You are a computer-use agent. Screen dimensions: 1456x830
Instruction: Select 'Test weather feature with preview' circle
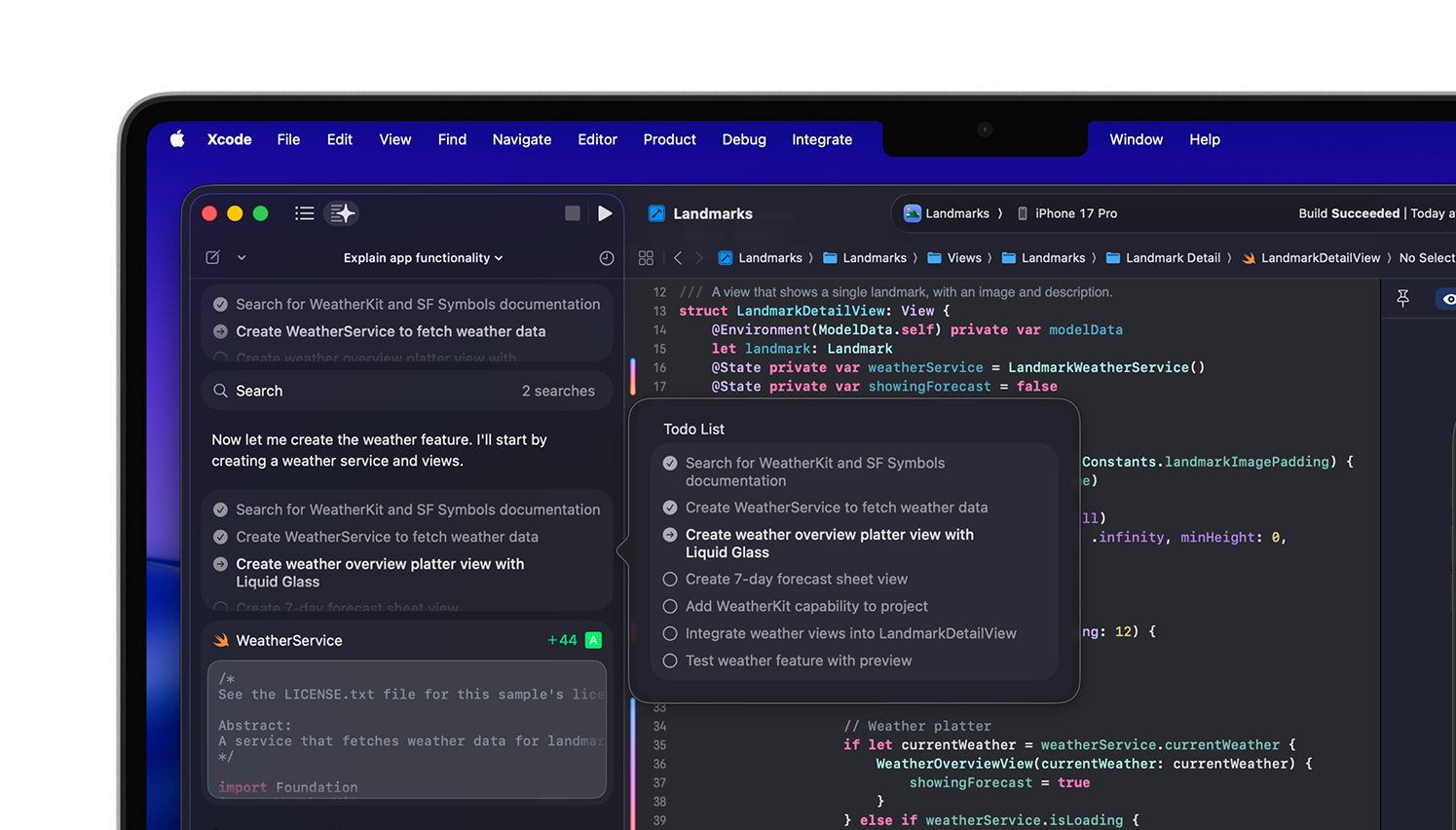pyautogui.click(x=670, y=661)
